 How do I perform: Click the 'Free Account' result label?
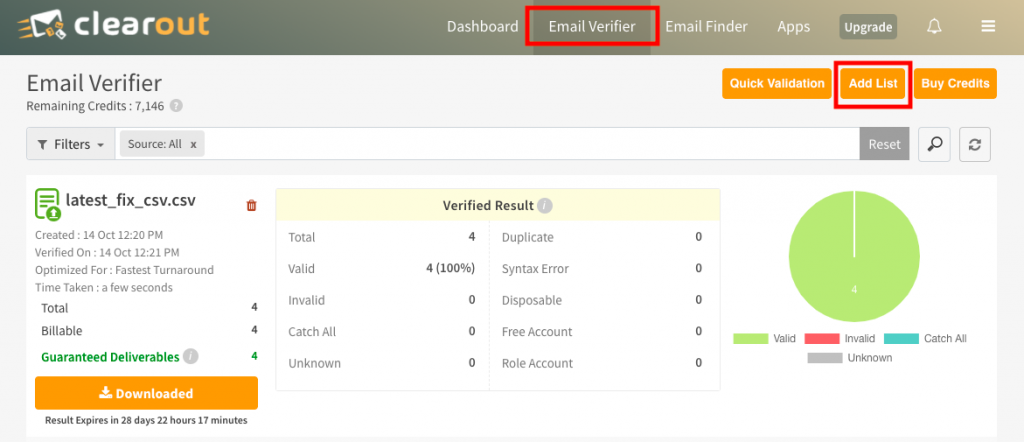[537, 332]
